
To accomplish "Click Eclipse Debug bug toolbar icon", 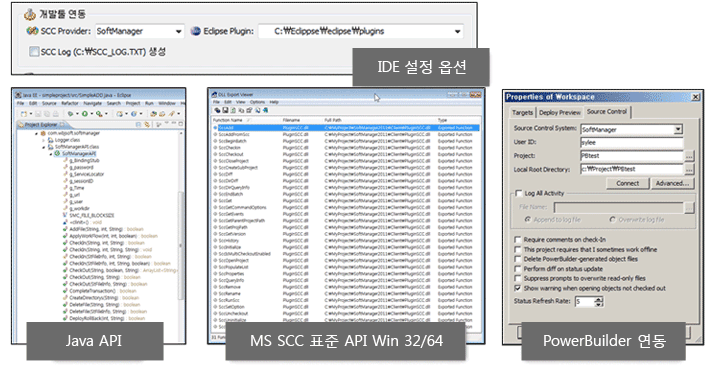I will pos(70,114).
